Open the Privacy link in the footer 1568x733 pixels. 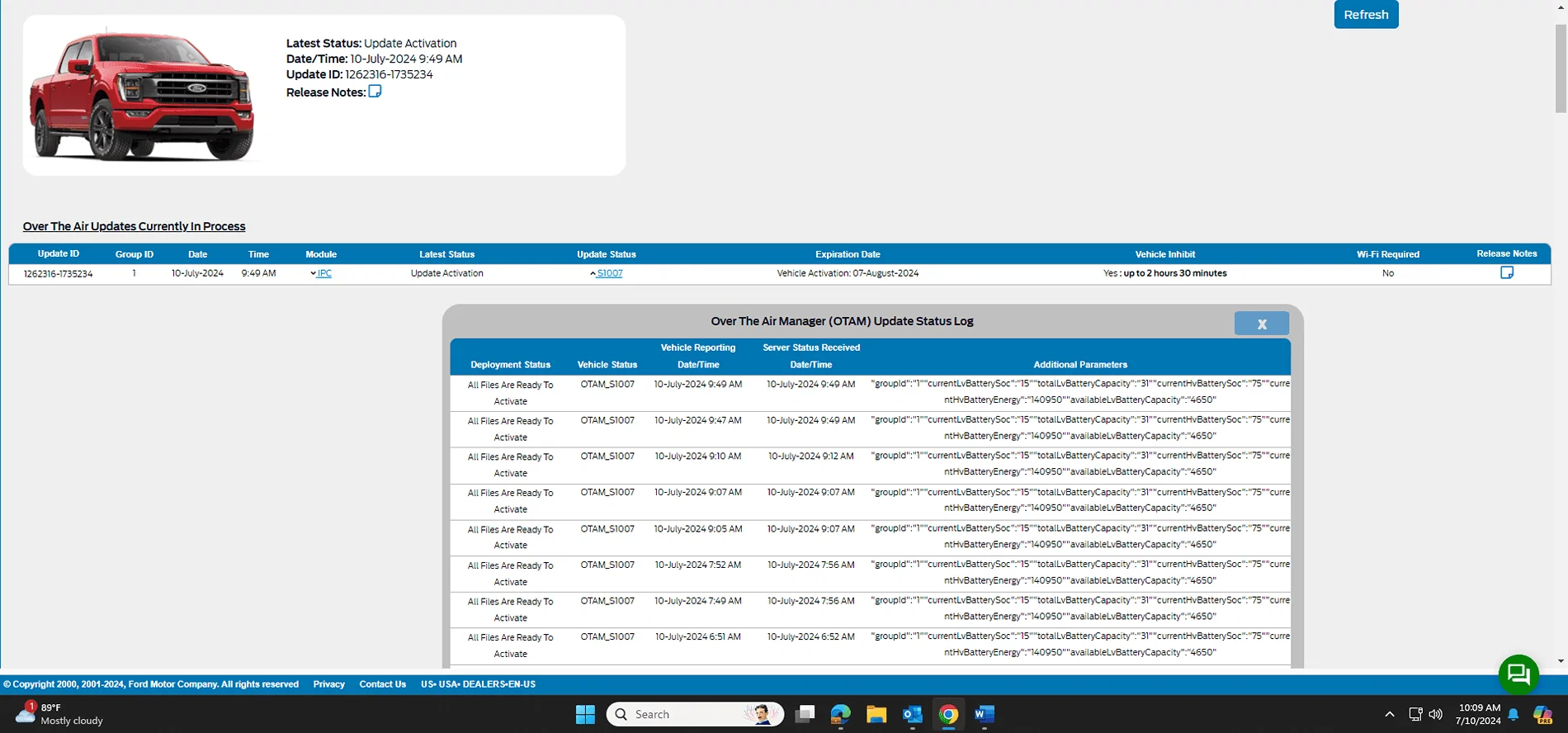pyautogui.click(x=328, y=684)
